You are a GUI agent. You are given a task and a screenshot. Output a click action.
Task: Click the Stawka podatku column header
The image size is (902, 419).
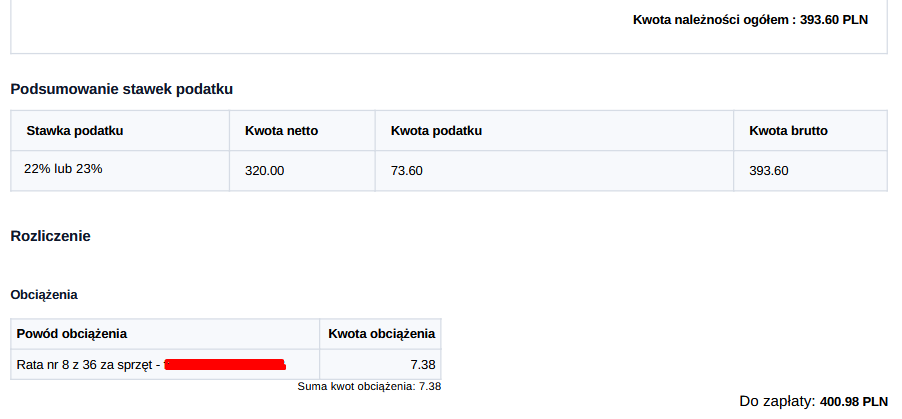75,130
